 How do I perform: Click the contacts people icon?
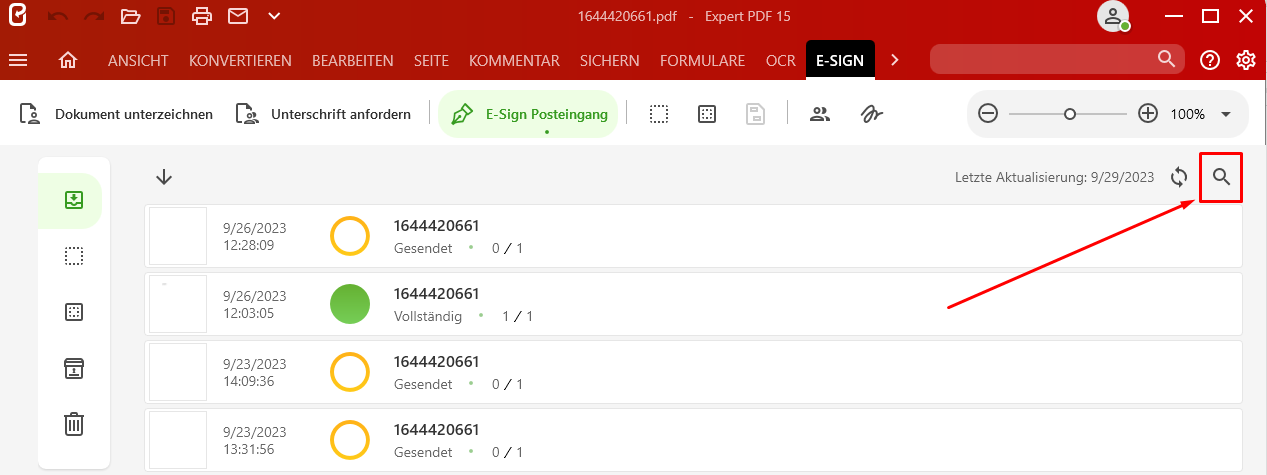820,114
